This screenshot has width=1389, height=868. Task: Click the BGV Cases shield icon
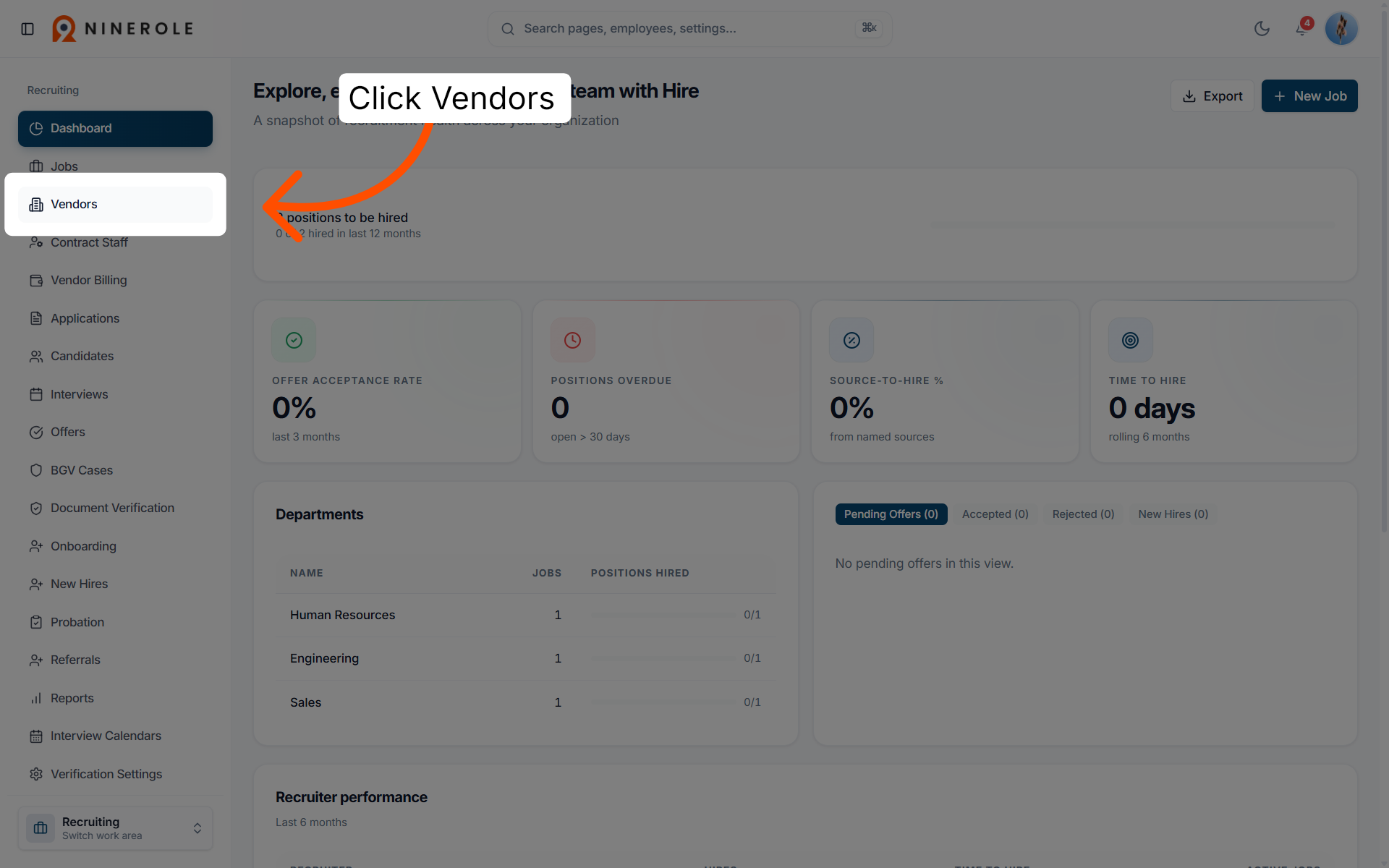point(36,470)
